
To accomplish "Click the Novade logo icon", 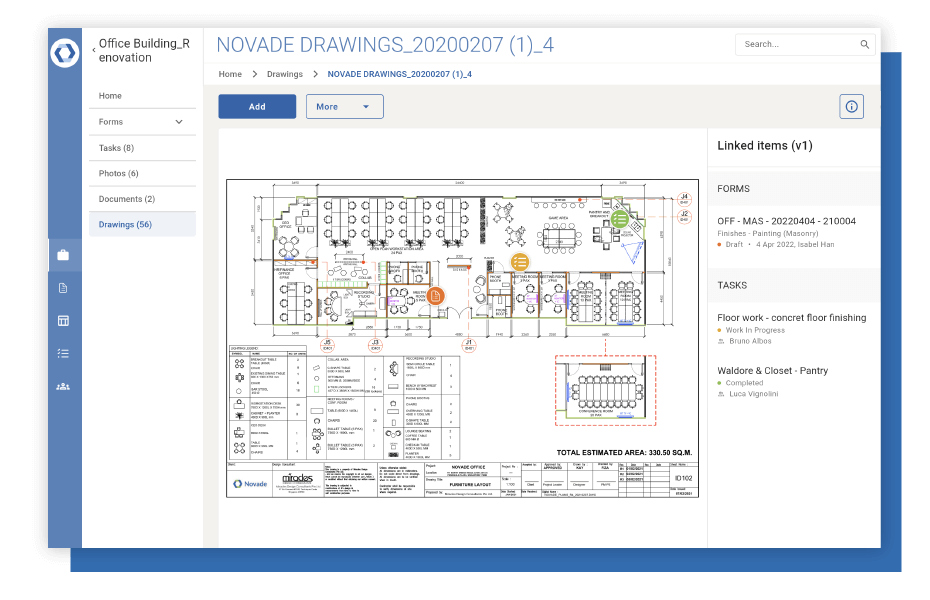I will [x=64, y=52].
